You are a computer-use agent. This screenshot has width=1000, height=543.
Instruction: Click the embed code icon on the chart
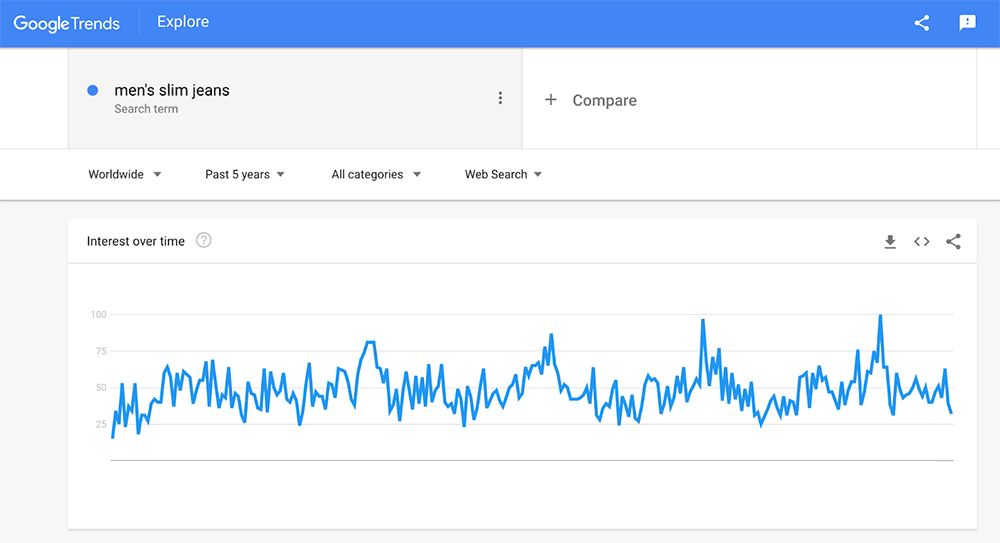[922, 241]
